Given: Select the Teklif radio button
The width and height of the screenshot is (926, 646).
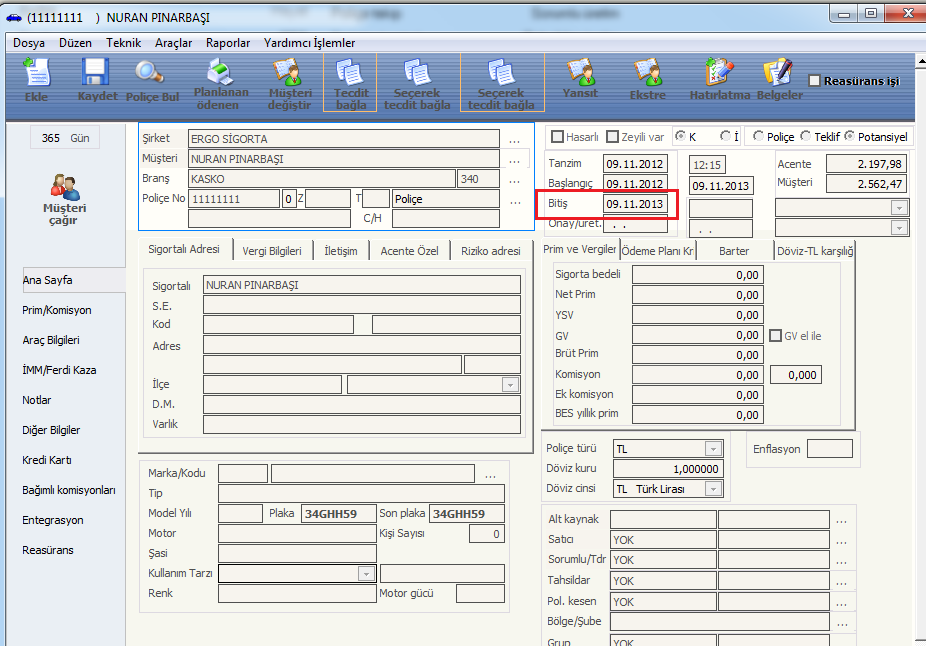Looking at the screenshot, I should pos(806,137).
